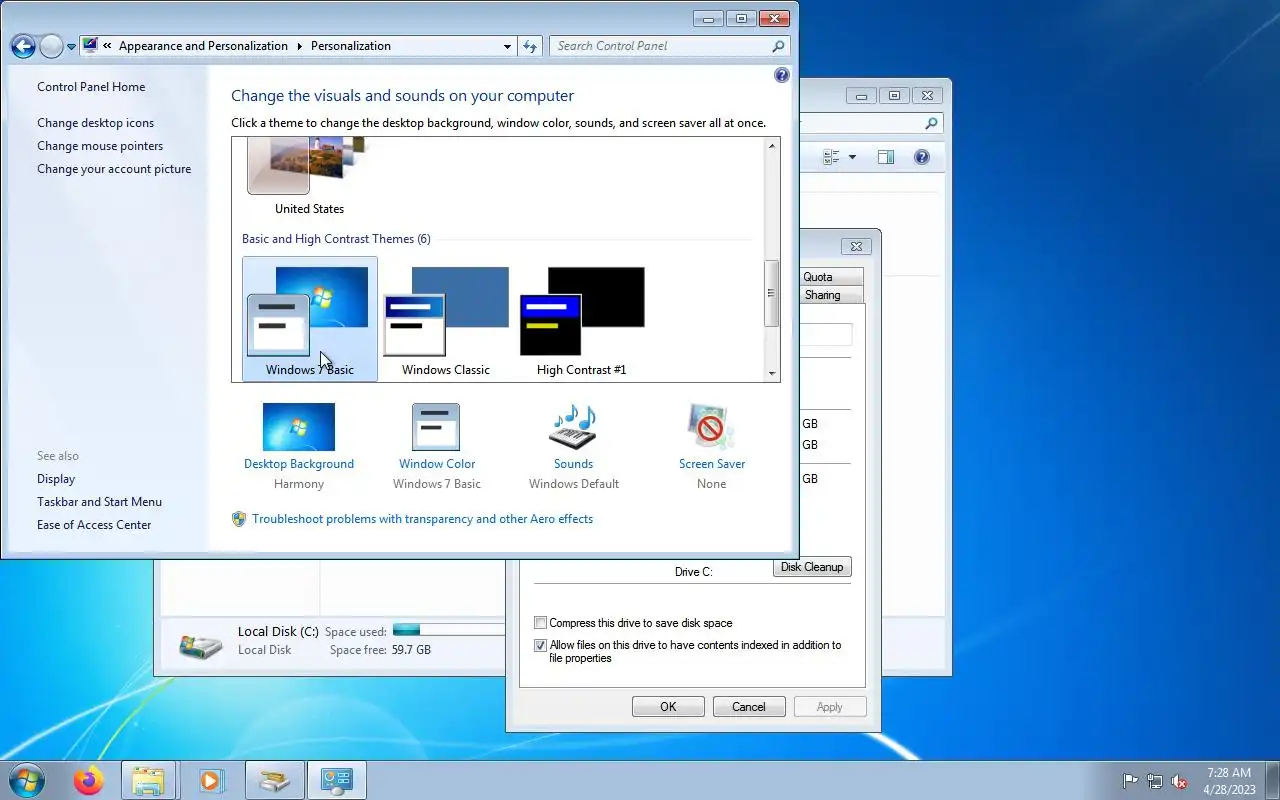Viewport: 1280px width, 800px height.
Task: Click the Desktop Background link text
Action: click(299, 464)
